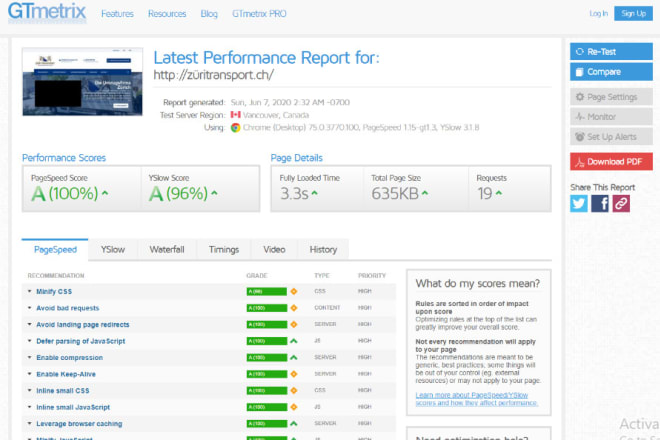
Task: Click YSlow Score A (96%) value
Action: [178, 193]
